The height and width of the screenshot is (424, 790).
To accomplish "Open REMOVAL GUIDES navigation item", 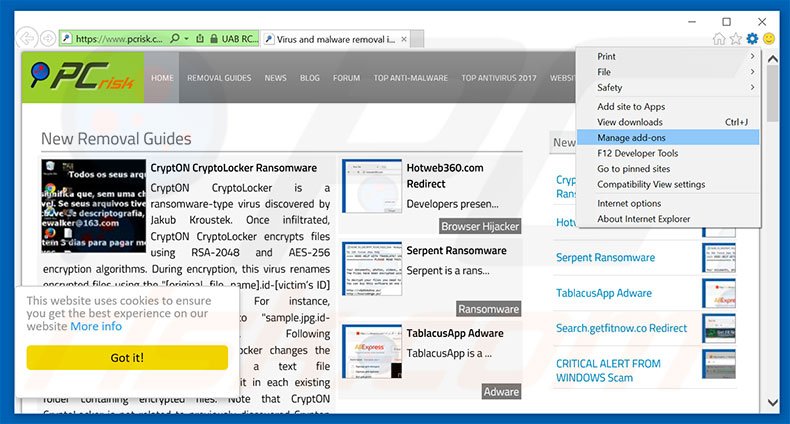I will pos(219,78).
